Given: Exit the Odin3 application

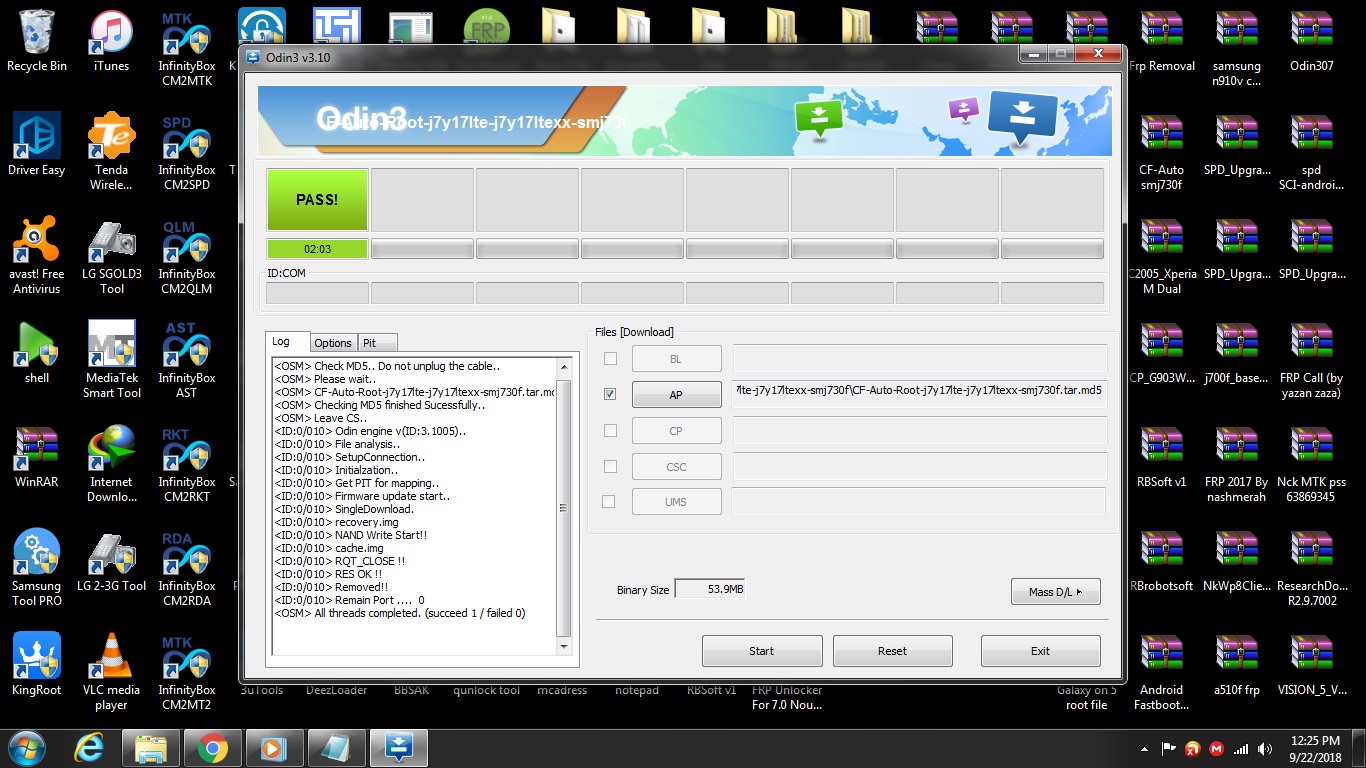Looking at the screenshot, I should tap(1040, 650).
